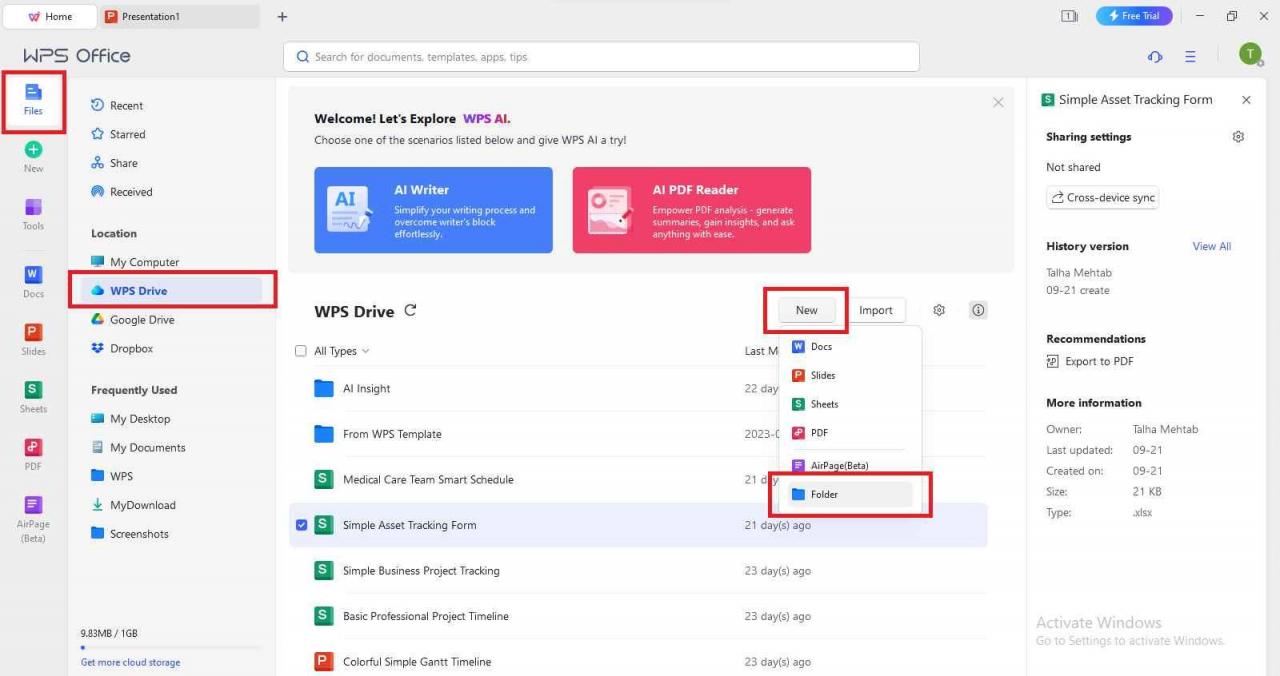Open WPS Drive settings gear icon

point(938,310)
